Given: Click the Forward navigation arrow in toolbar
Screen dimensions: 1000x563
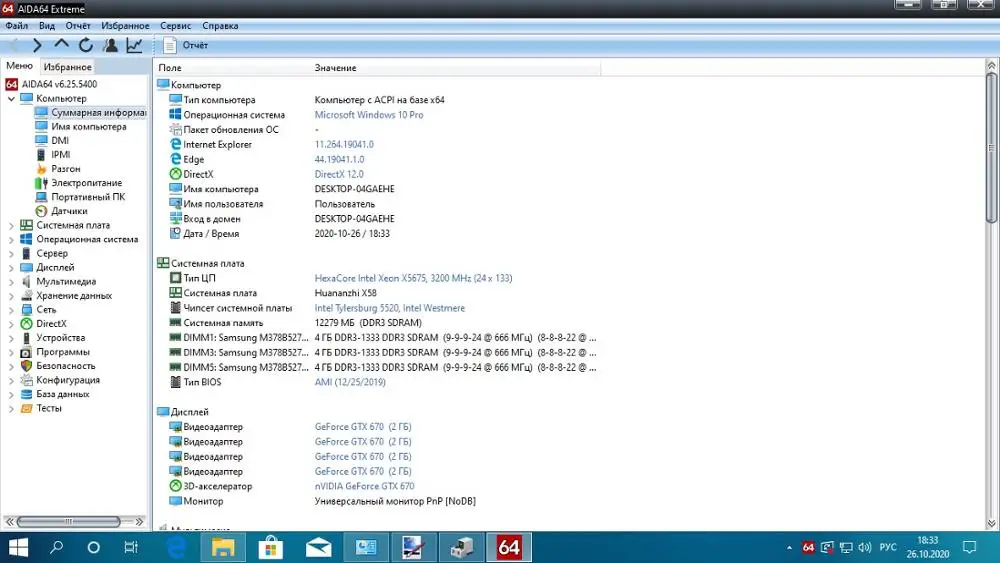Looking at the screenshot, I should (x=37, y=45).
